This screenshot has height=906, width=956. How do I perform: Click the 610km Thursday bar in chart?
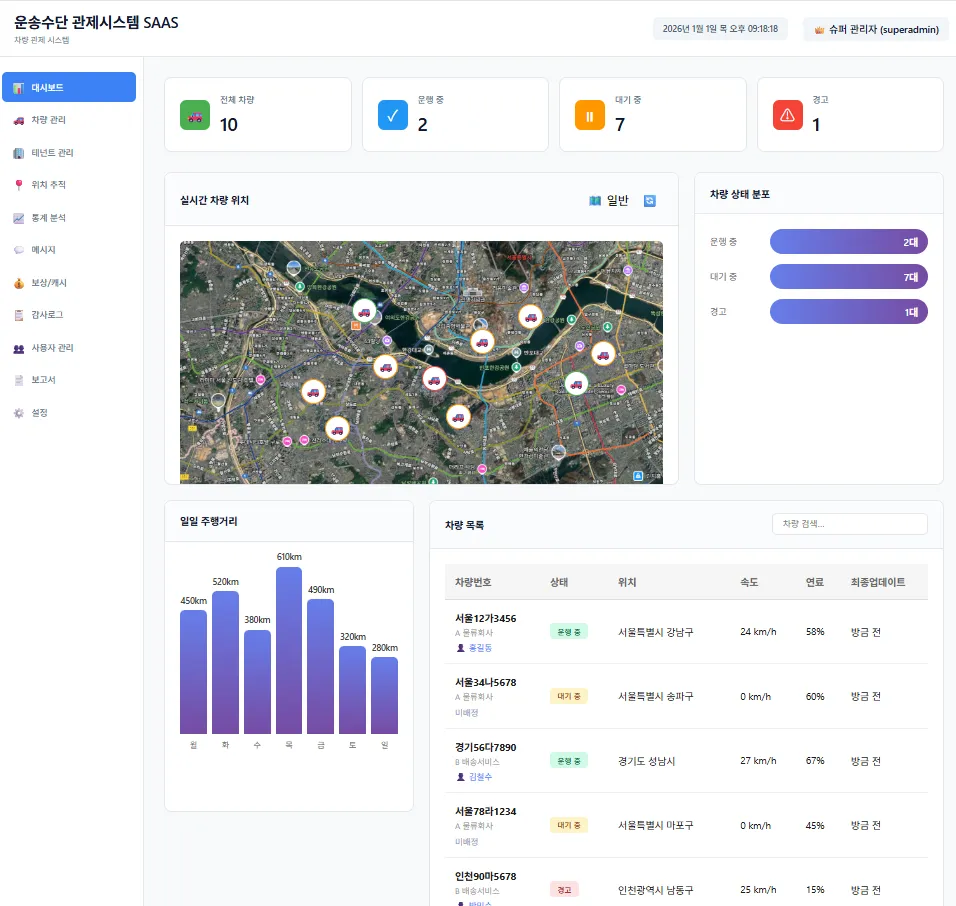(289, 650)
